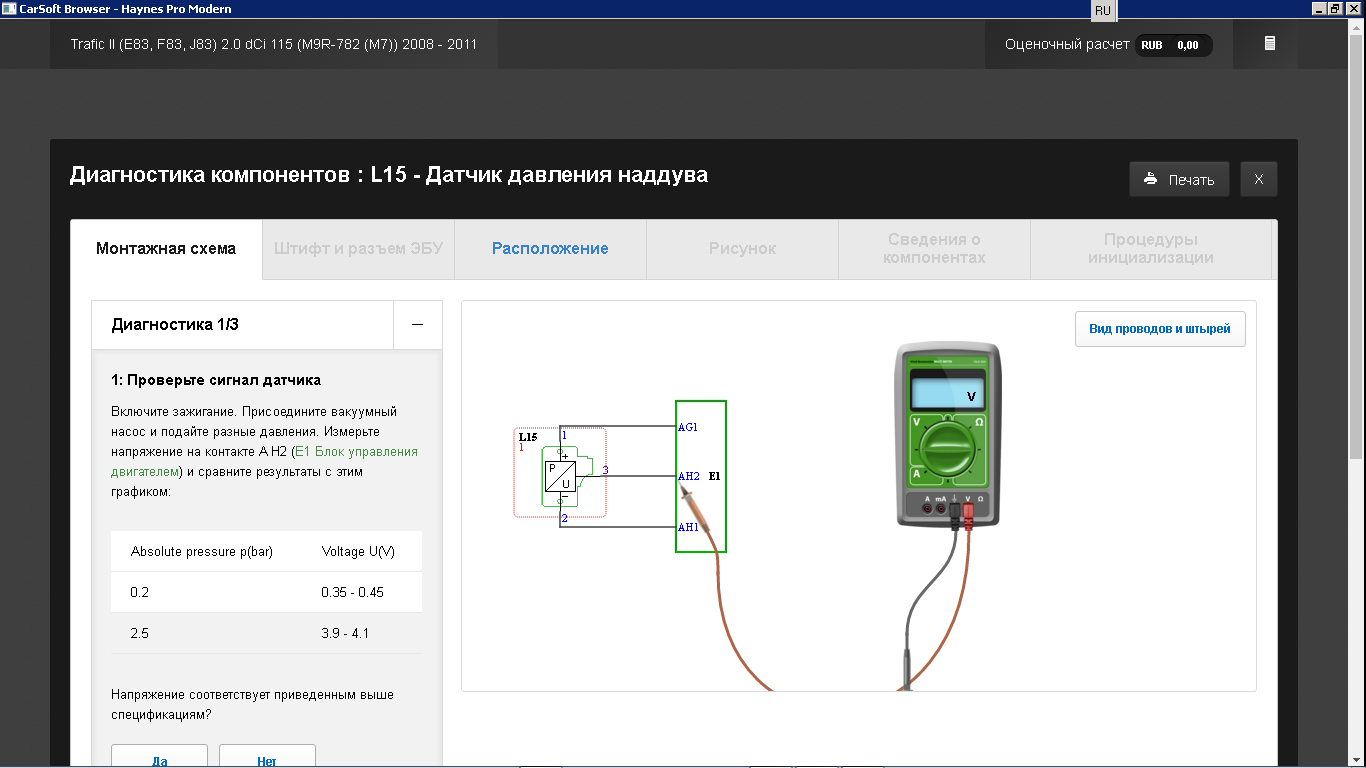This screenshot has width=1366, height=768.
Task: Close the component diagnostics dialog with X
Action: point(1259,179)
